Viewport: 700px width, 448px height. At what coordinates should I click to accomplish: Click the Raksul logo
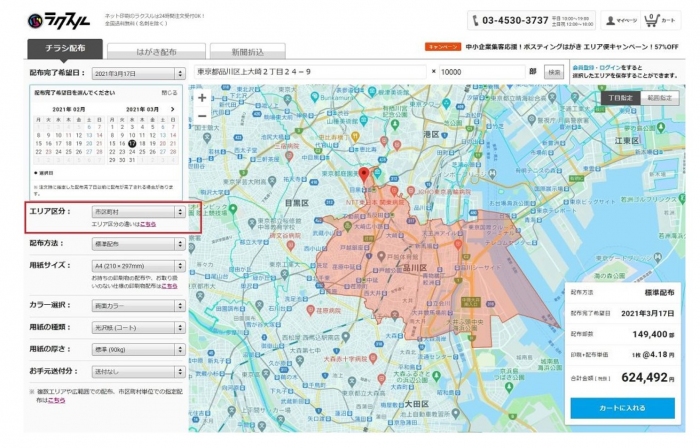click(59, 20)
